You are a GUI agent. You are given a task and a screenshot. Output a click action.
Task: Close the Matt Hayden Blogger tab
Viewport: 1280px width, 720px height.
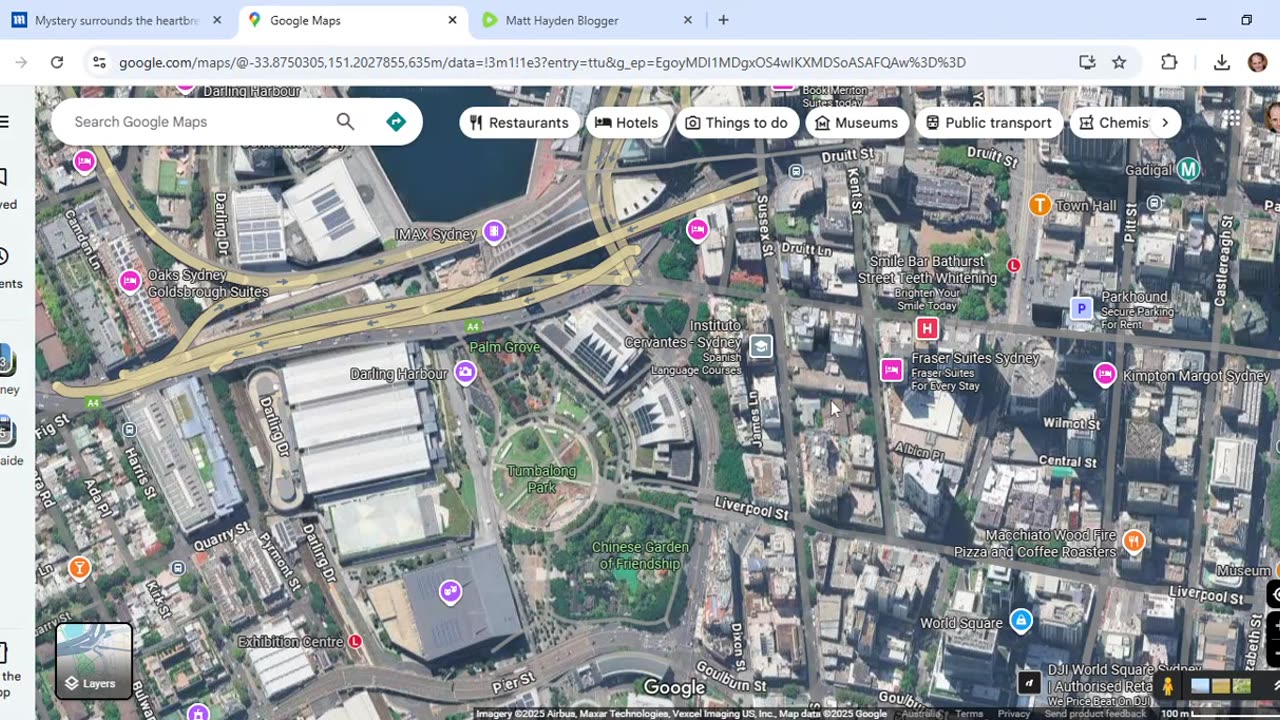[x=688, y=20]
